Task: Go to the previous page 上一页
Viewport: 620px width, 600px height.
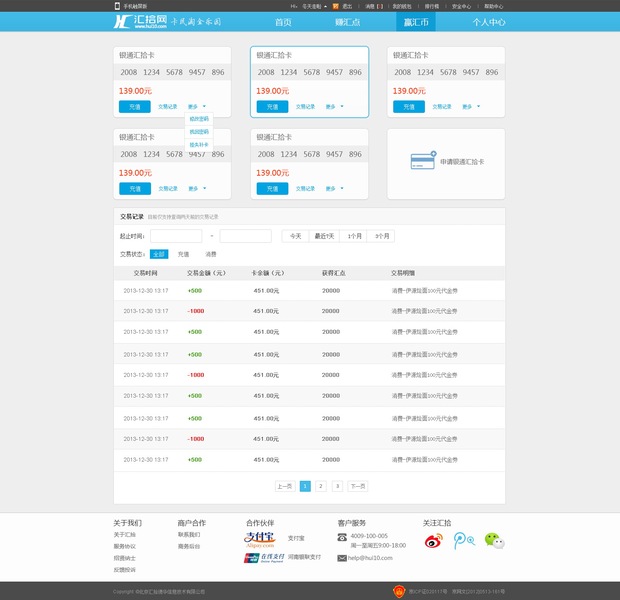Action: [x=285, y=486]
